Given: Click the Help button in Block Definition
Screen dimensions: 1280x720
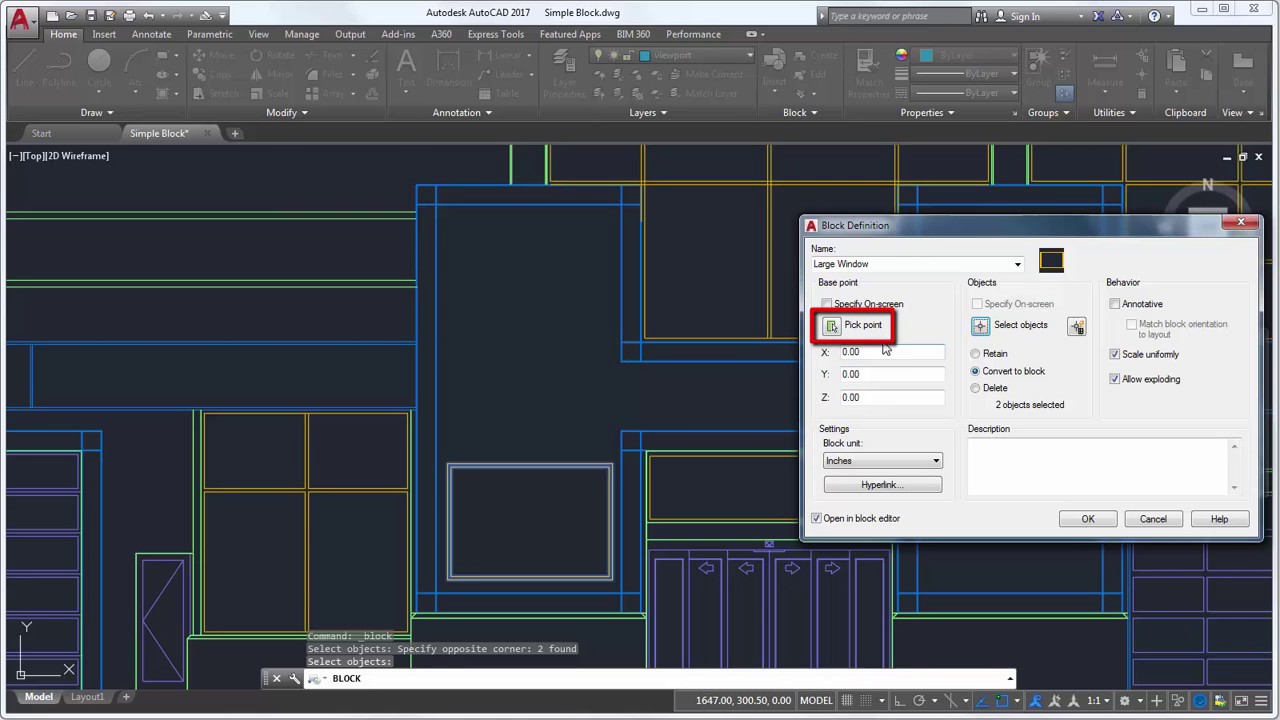Looking at the screenshot, I should (x=1219, y=519).
